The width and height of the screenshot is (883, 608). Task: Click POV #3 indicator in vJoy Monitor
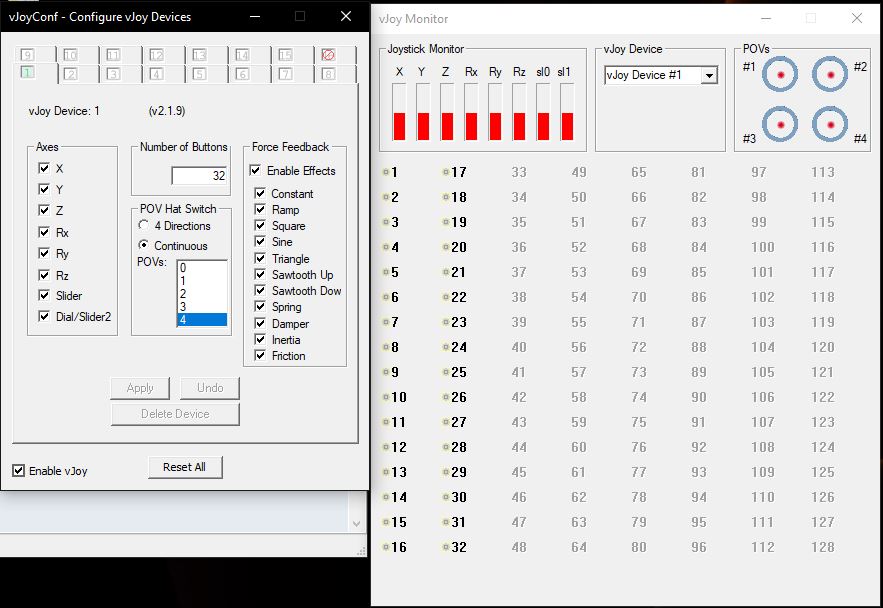pos(780,124)
